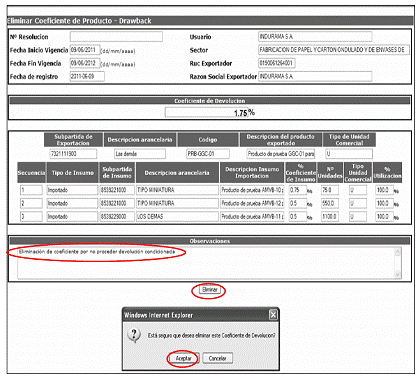This screenshot has height=379, width=420.
Task: Click % Utilizacion field in row 1
Action: pyautogui.click(x=384, y=190)
